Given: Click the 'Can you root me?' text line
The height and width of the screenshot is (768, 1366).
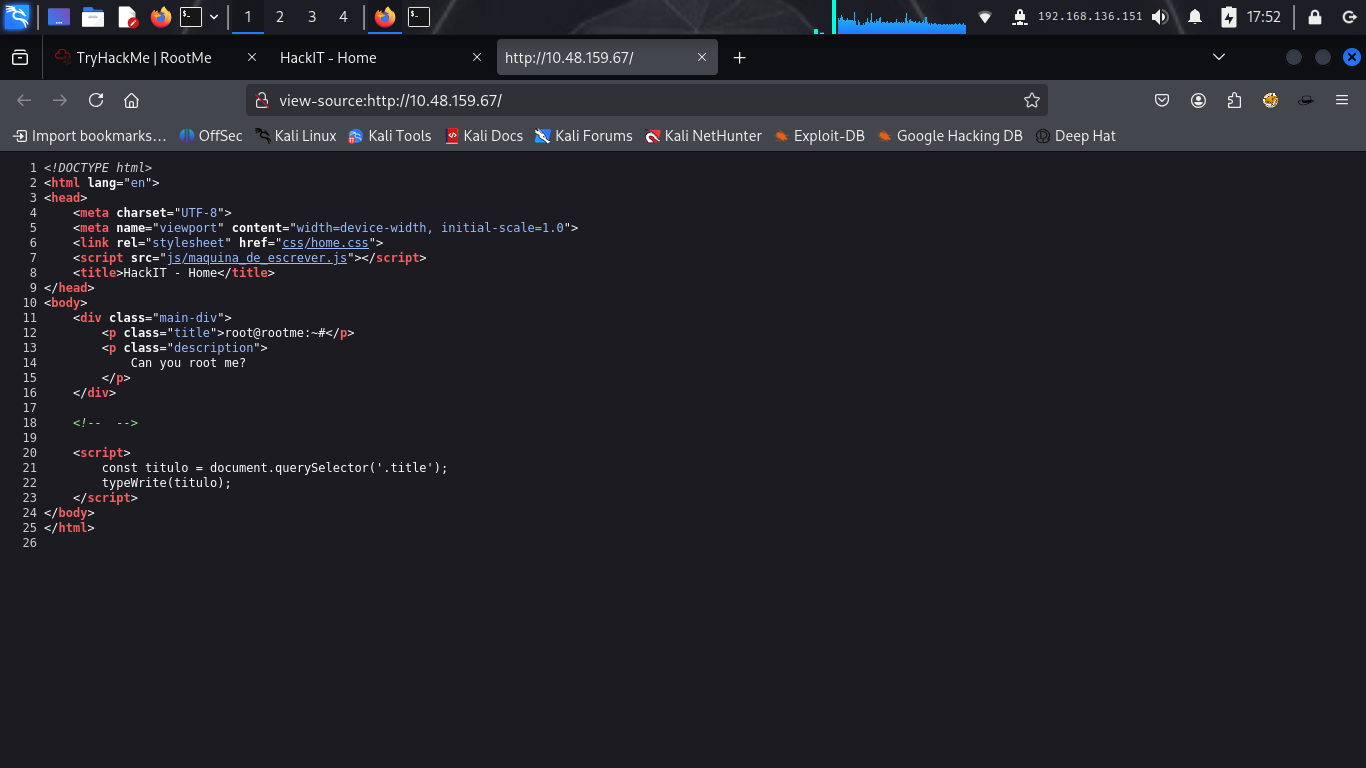Looking at the screenshot, I should 188,363.
